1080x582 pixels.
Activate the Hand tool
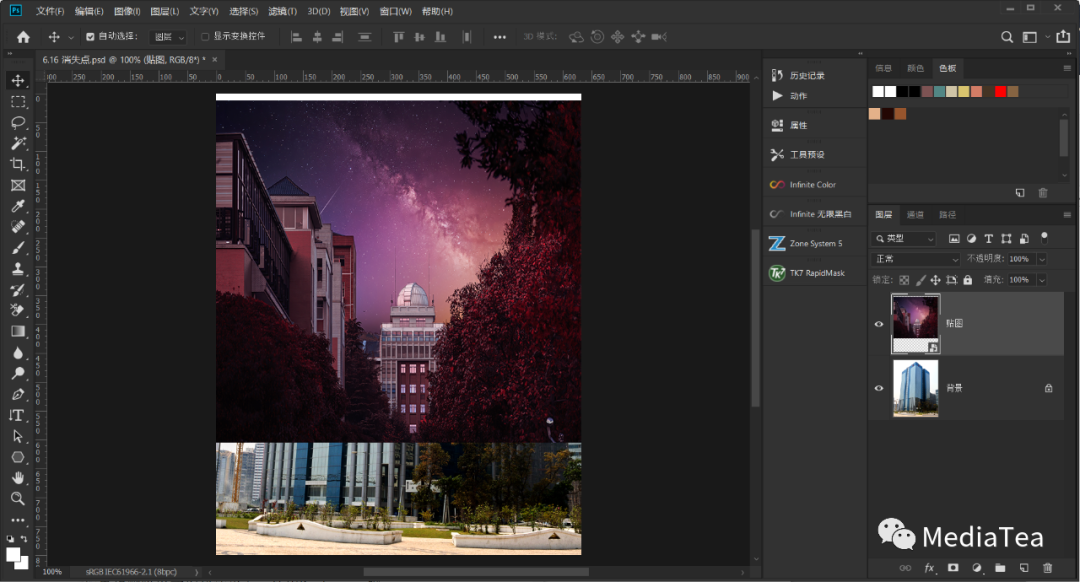[x=18, y=478]
